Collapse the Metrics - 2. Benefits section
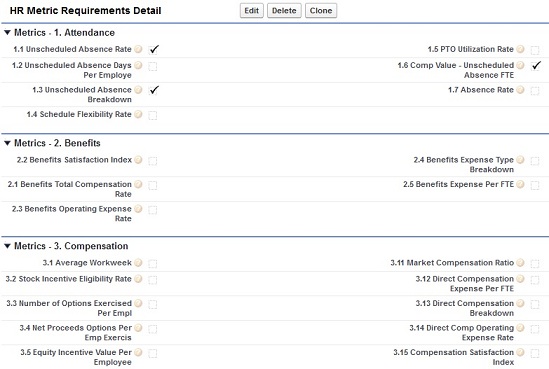This screenshot has width=549, height=369. click(x=7, y=143)
